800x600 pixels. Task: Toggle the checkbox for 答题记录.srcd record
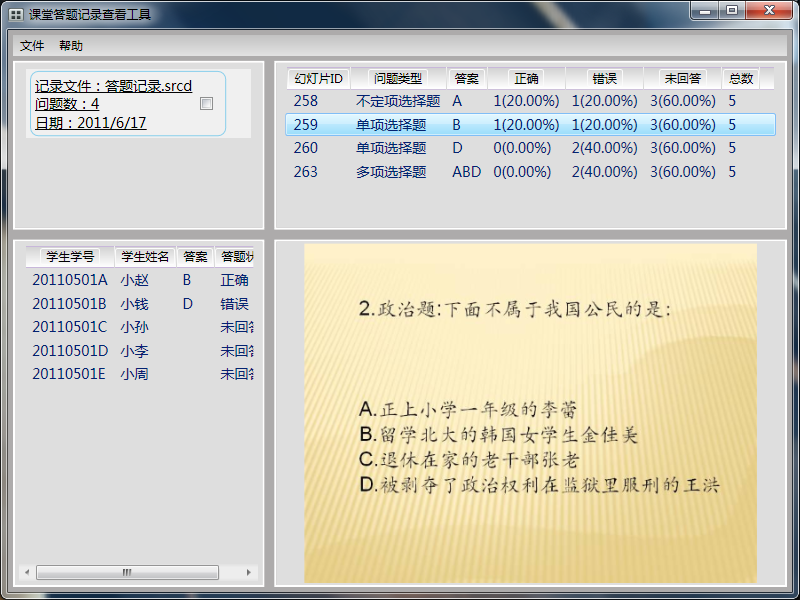pyautogui.click(x=206, y=104)
